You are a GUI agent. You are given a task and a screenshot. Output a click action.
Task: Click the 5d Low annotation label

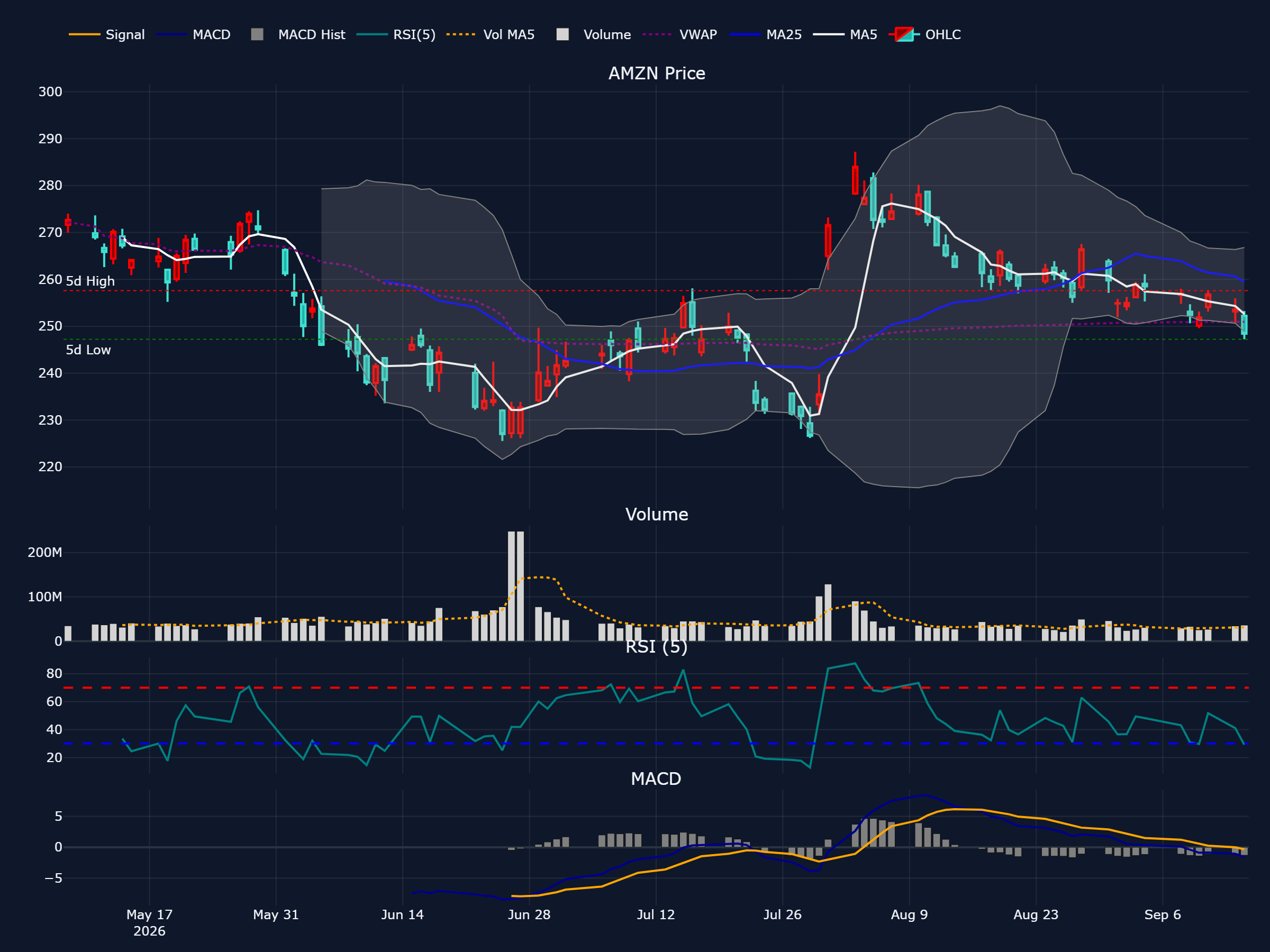[x=88, y=350]
